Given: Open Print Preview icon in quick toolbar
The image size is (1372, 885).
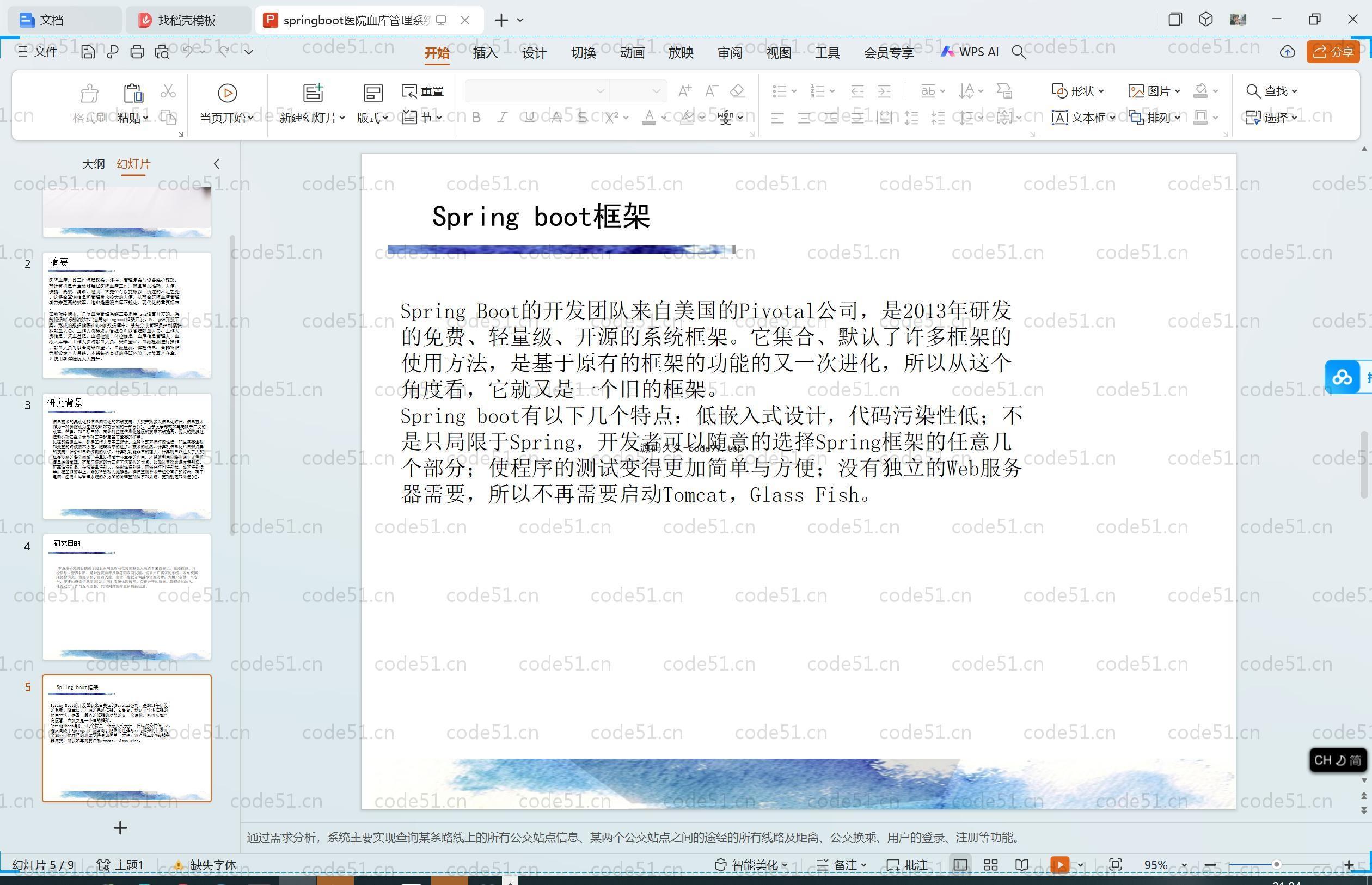Looking at the screenshot, I should (x=162, y=52).
